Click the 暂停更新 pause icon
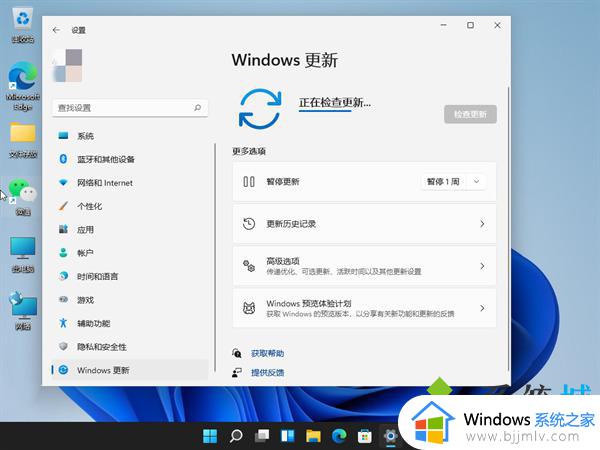Image resolution: width=600 pixels, height=450 pixels. [x=249, y=182]
